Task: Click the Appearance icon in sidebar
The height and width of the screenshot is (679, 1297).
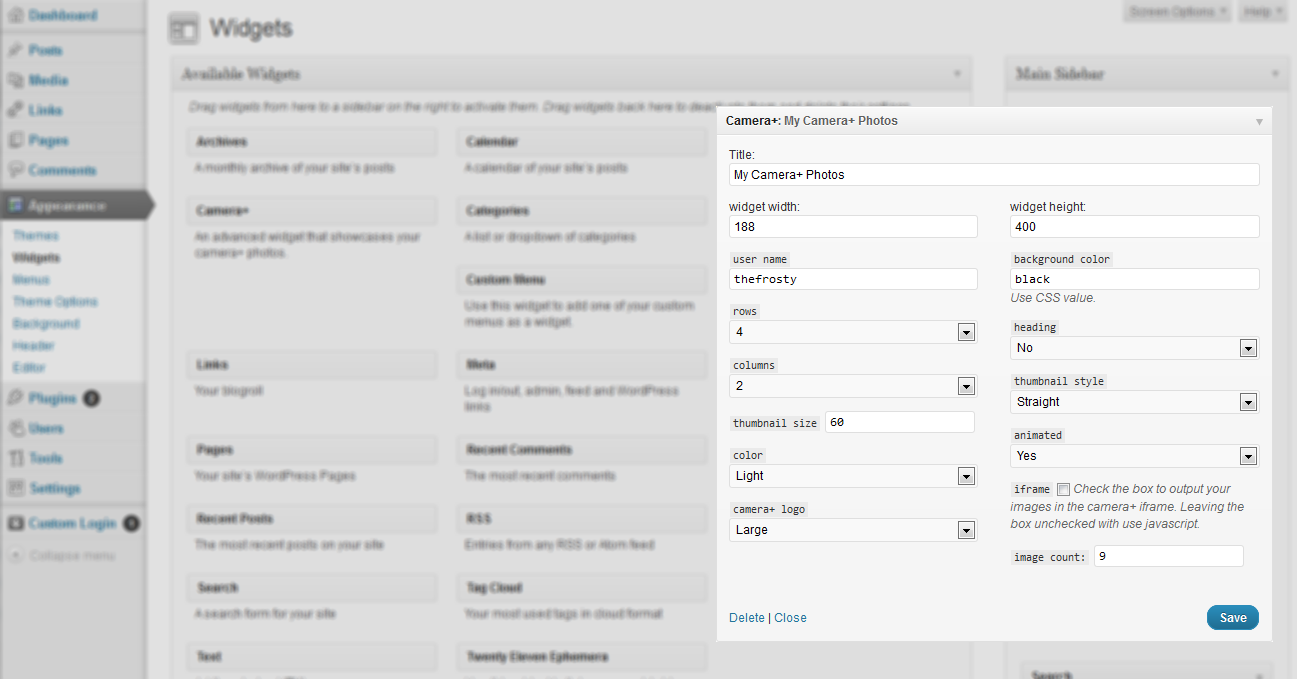Action: [x=16, y=205]
